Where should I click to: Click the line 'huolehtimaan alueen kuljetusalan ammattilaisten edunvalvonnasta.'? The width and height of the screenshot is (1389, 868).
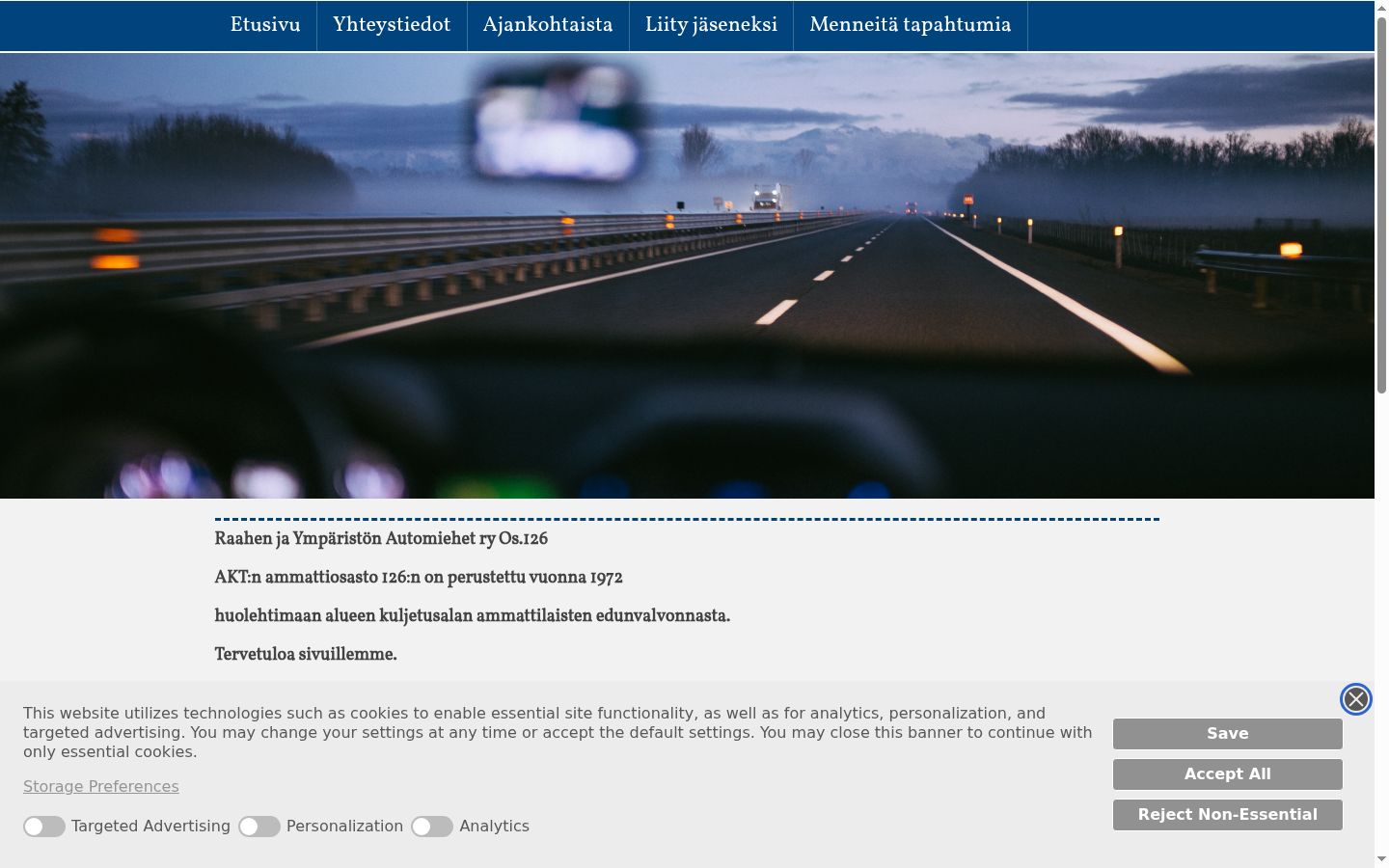(473, 616)
